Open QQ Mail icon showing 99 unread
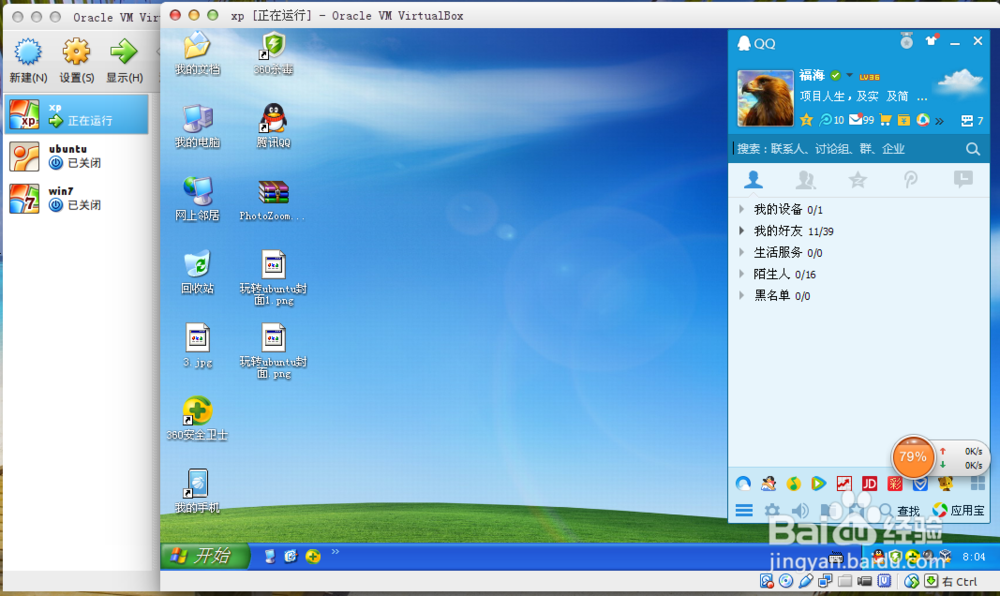 (855, 119)
